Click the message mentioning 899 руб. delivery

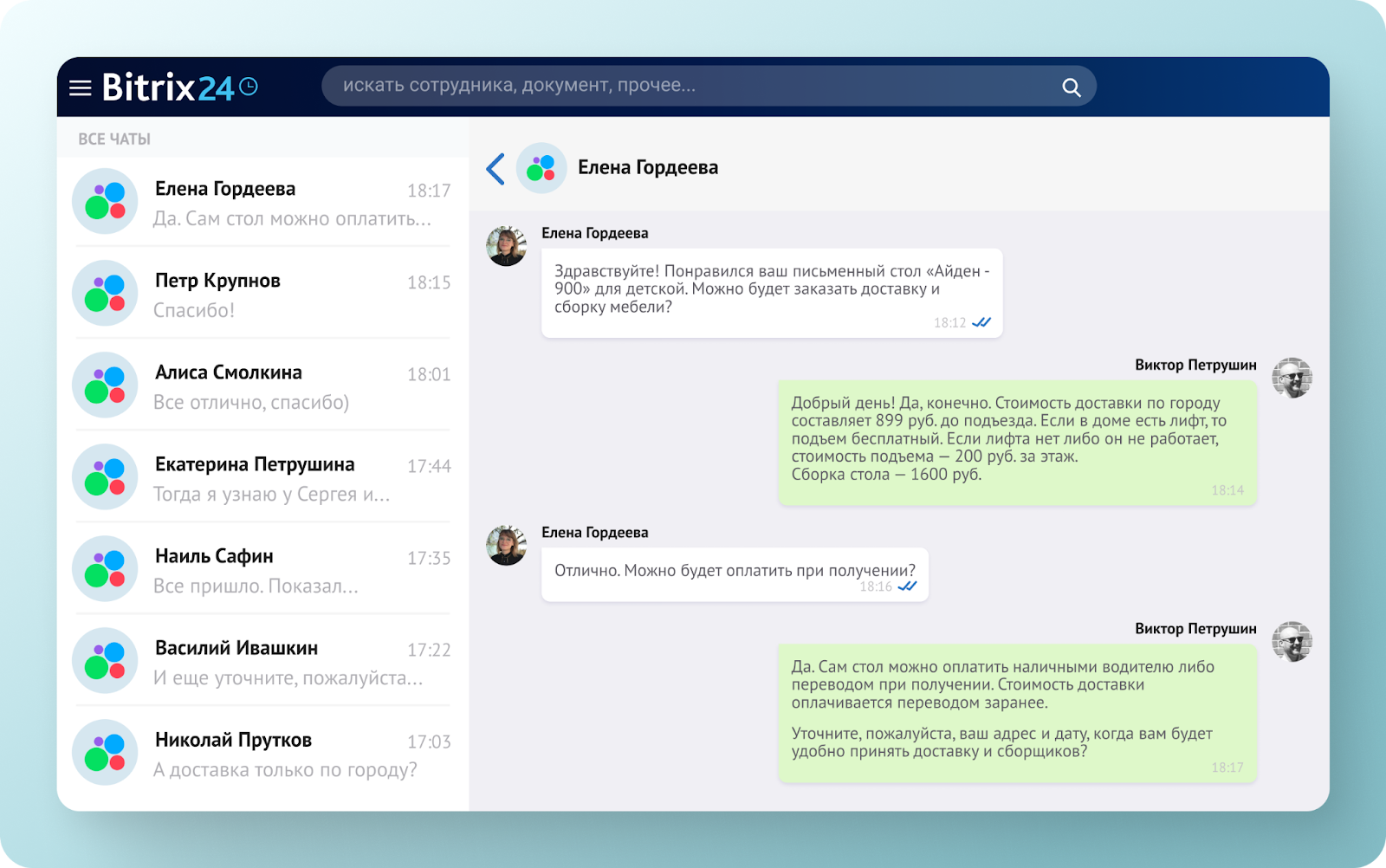pyautogui.click(x=1017, y=442)
